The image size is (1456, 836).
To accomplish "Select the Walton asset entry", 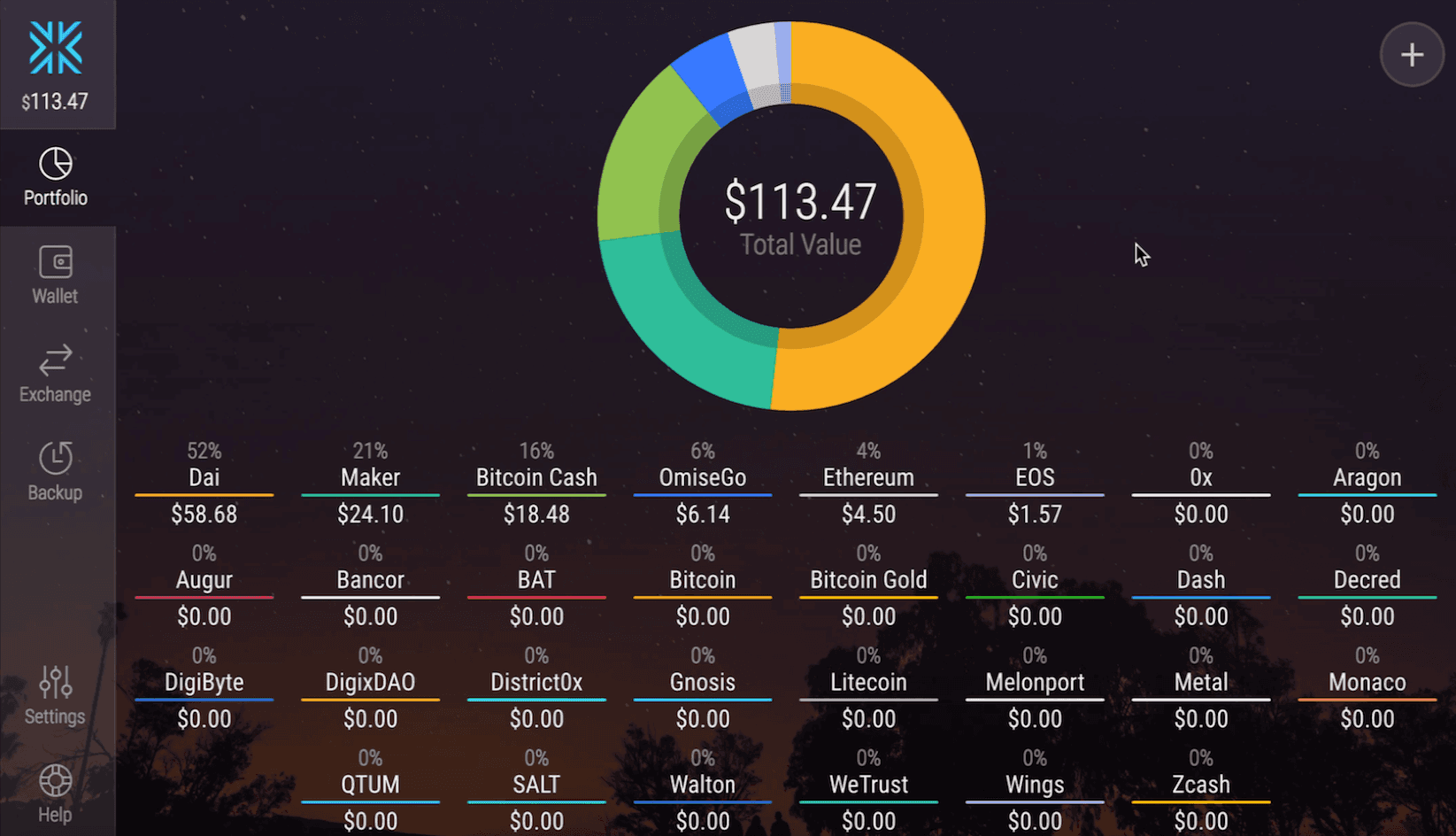I will [703, 790].
